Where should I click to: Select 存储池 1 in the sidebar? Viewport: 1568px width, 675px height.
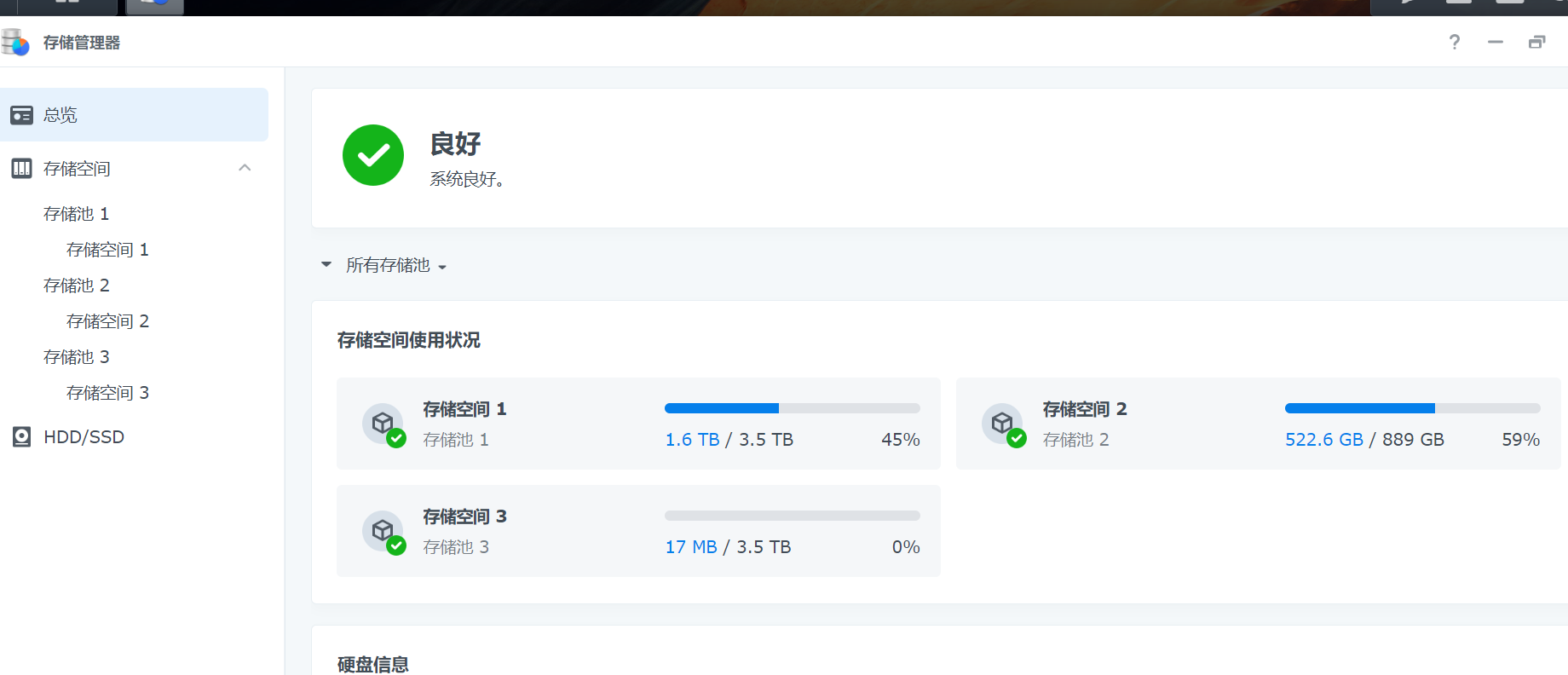coord(76,214)
